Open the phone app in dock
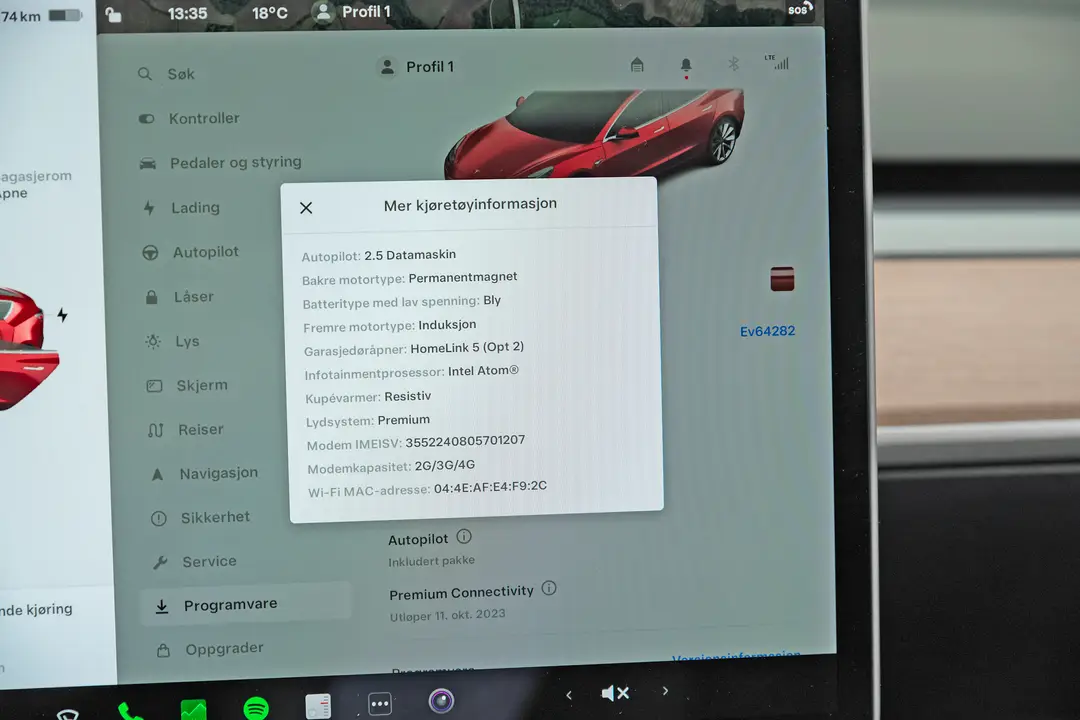This screenshot has height=720, width=1080. pyautogui.click(x=129, y=710)
